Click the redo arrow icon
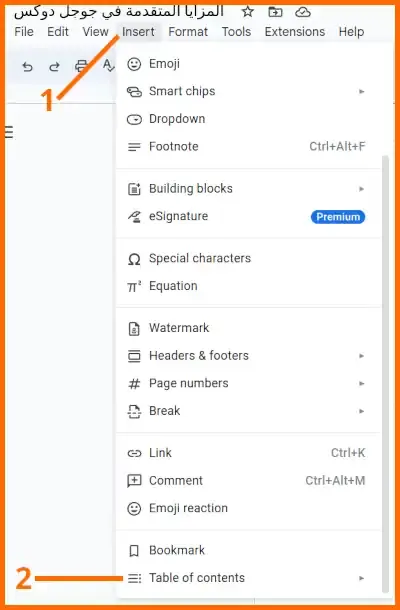 point(54,67)
